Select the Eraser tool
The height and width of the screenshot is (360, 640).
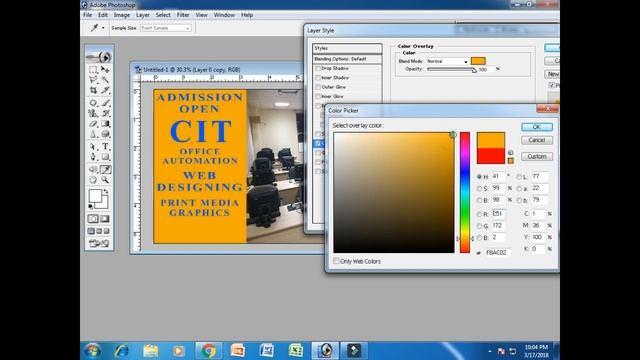(93, 124)
